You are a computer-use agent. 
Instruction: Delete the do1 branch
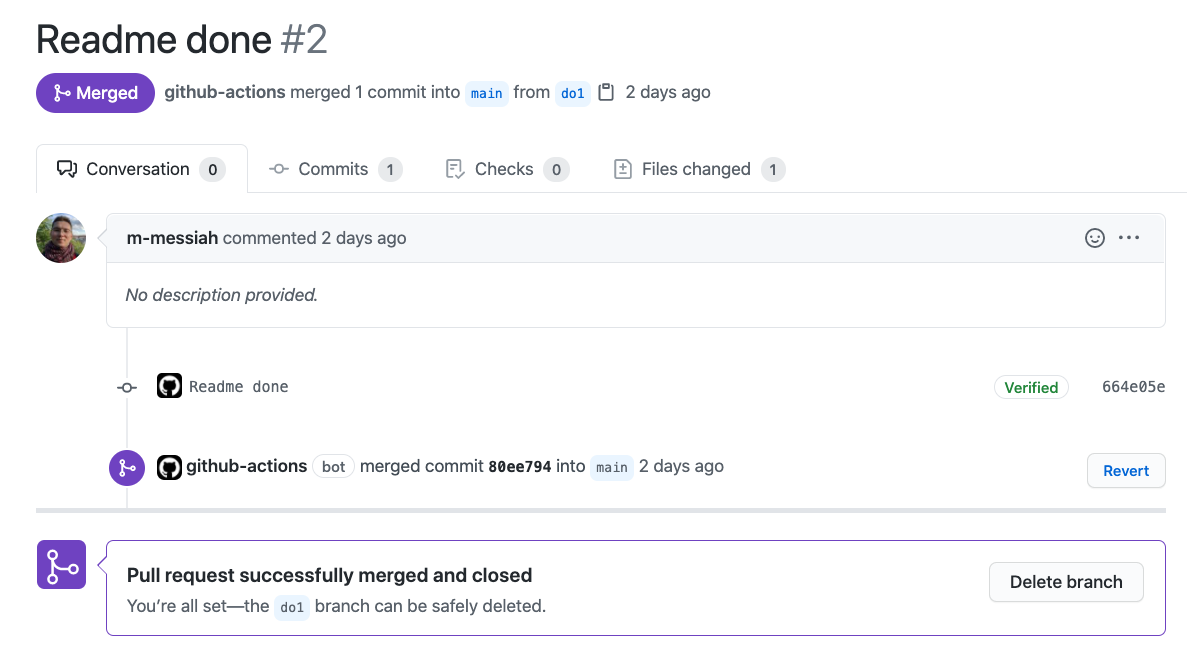[1066, 582]
